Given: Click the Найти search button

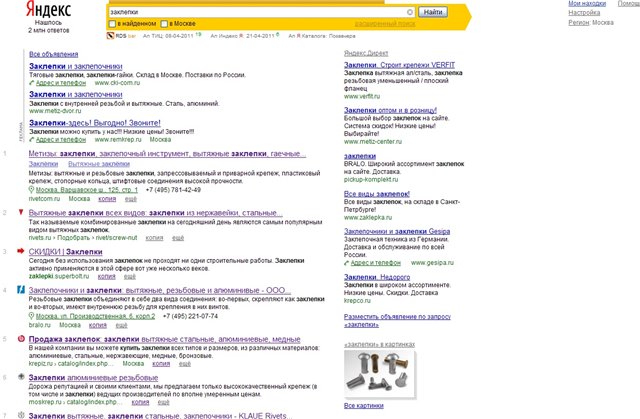Looking at the screenshot, I should pos(433,12).
